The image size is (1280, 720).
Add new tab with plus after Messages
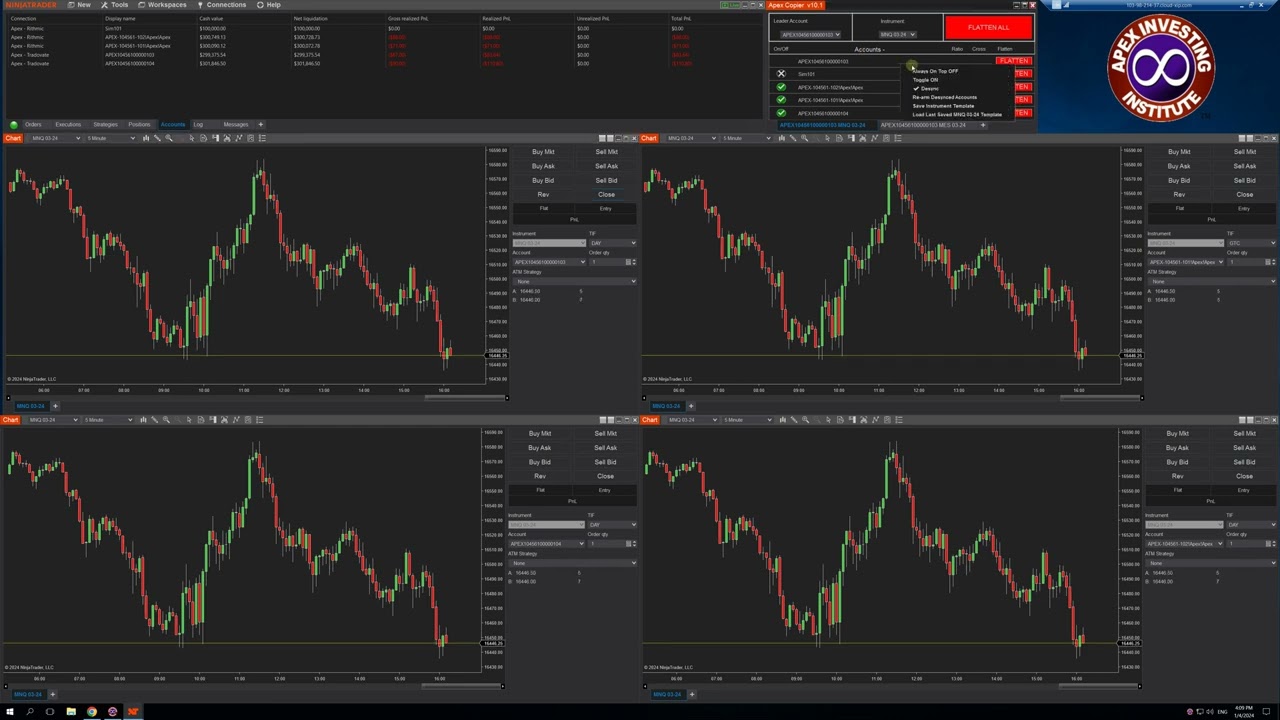(x=260, y=125)
